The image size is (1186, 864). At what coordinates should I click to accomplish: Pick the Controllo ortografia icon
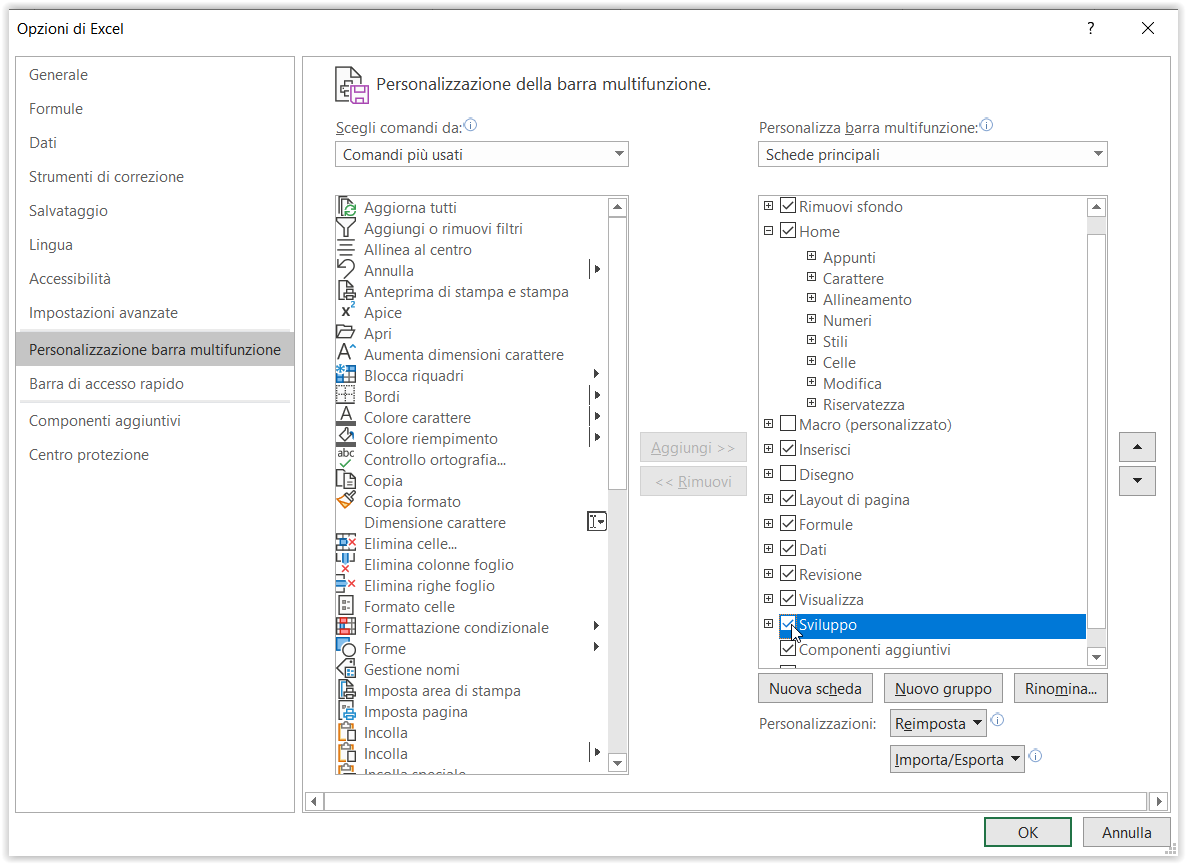pos(346,459)
